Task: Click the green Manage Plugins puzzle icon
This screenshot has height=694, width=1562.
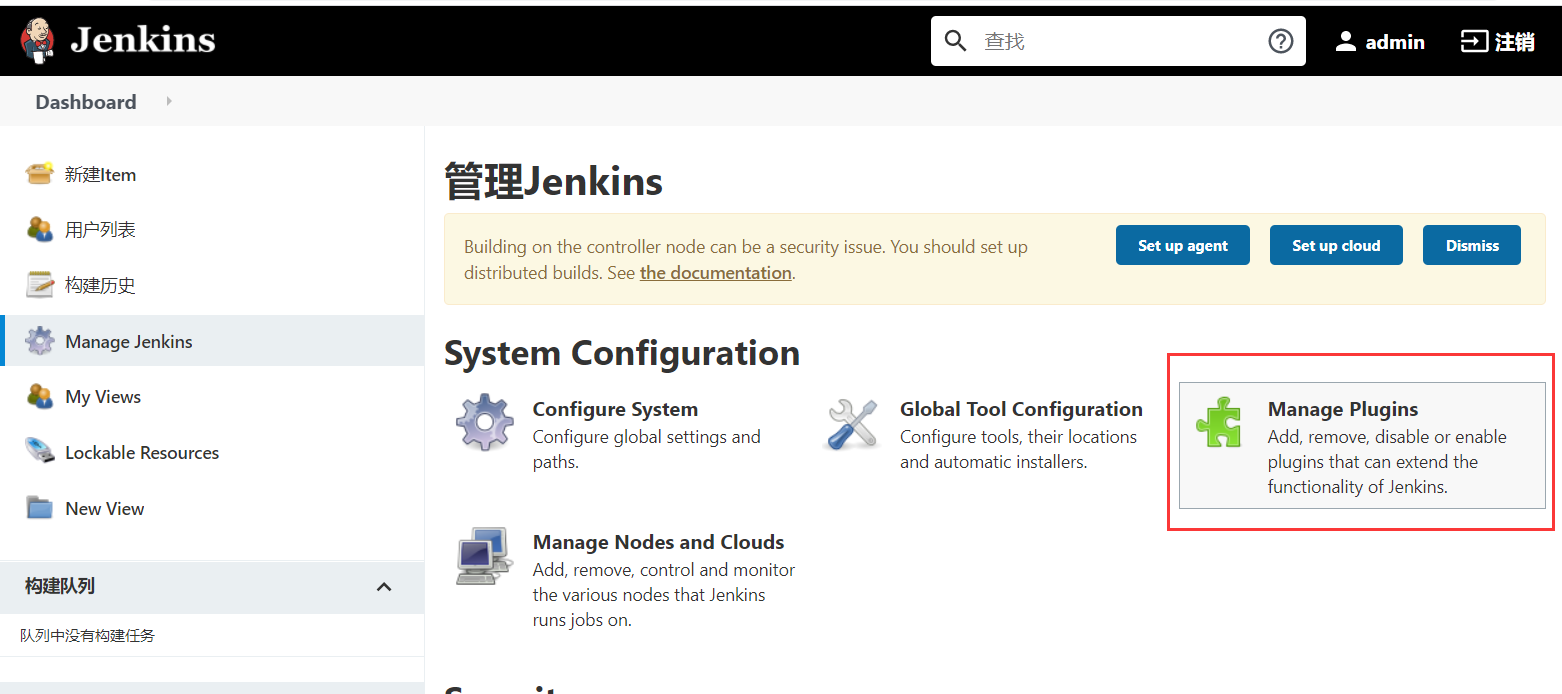Action: pyautogui.click(x=1219, y=422)
